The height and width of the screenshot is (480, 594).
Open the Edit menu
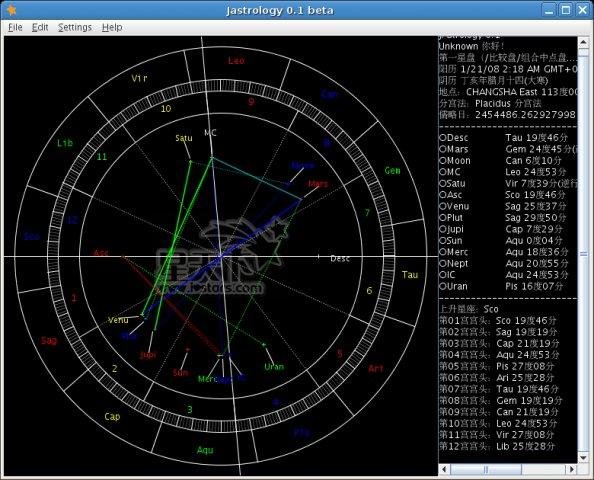pos(40,27)
